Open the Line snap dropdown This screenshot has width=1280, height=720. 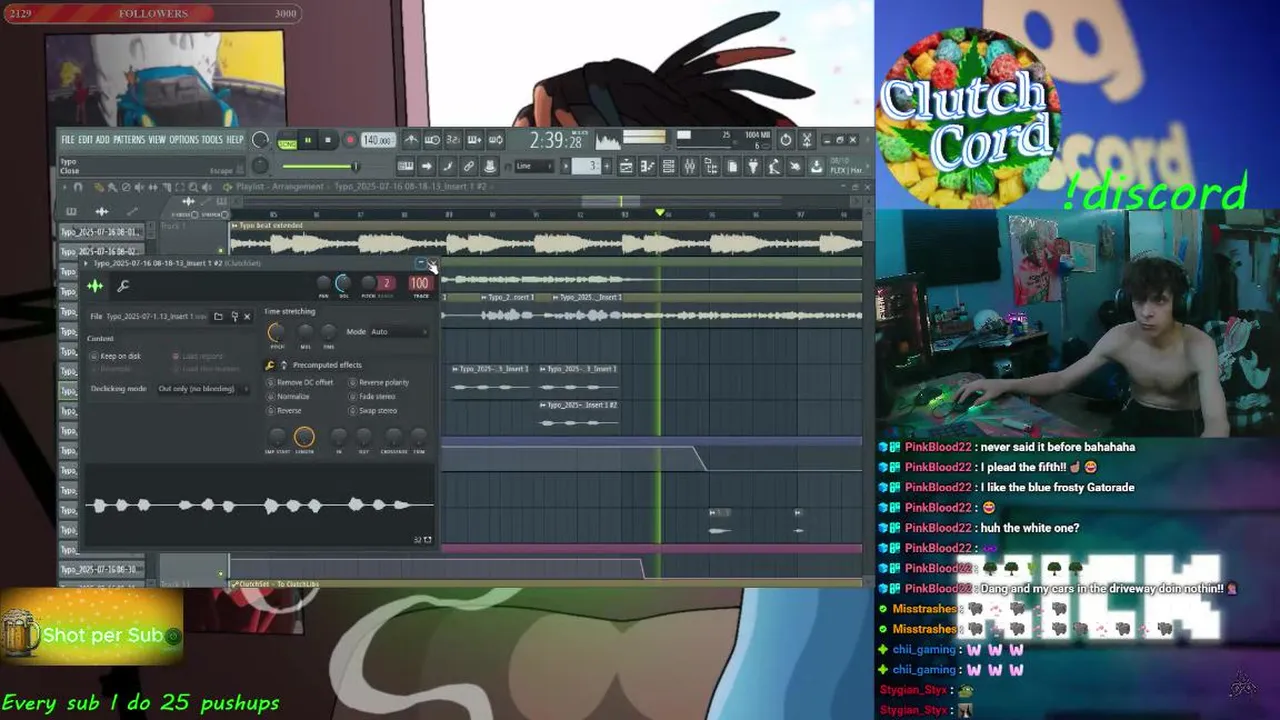535,165
